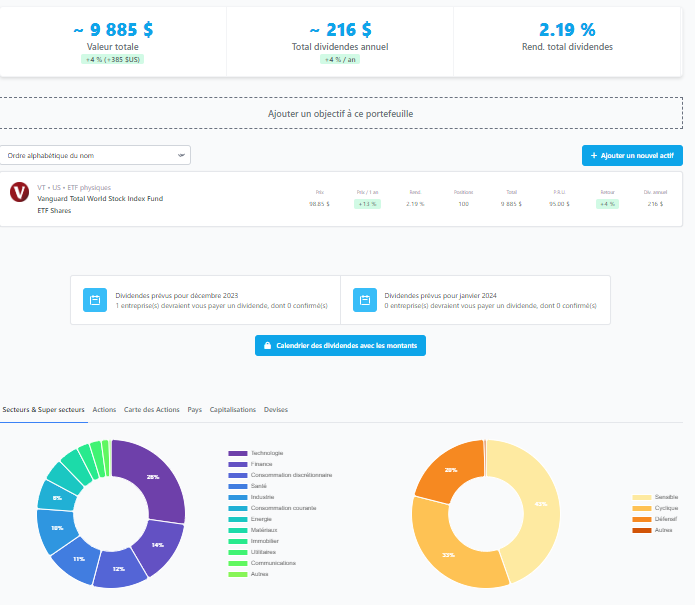Click the Défensif legend color swatch

coord(641,519)
